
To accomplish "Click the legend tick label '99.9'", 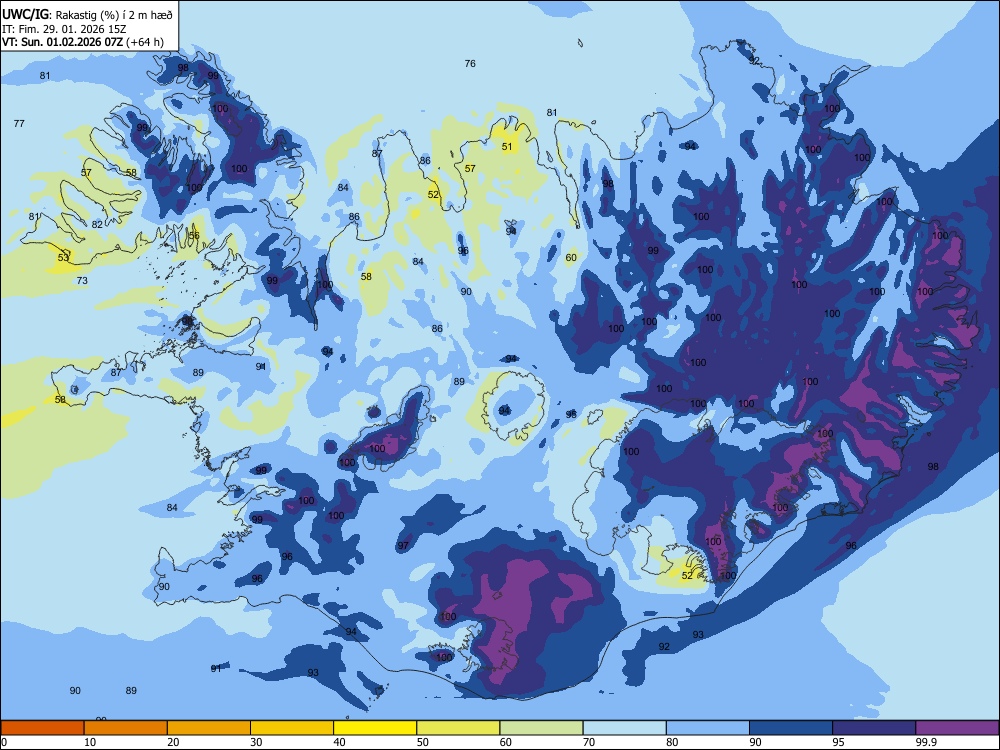I will click(925, 742).
